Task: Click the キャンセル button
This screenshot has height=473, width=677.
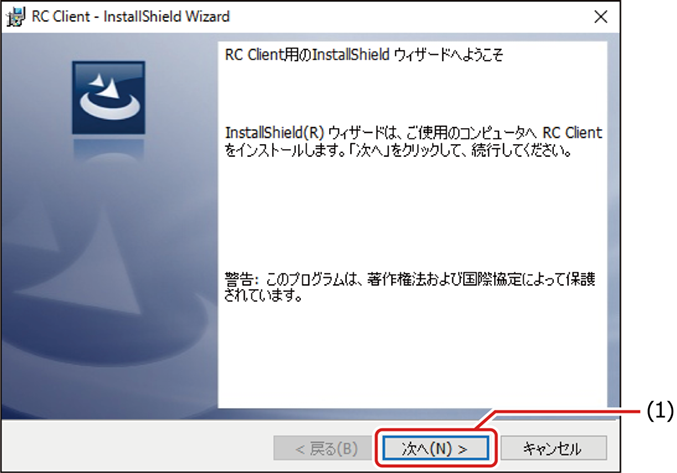Action: coord(554,448)
